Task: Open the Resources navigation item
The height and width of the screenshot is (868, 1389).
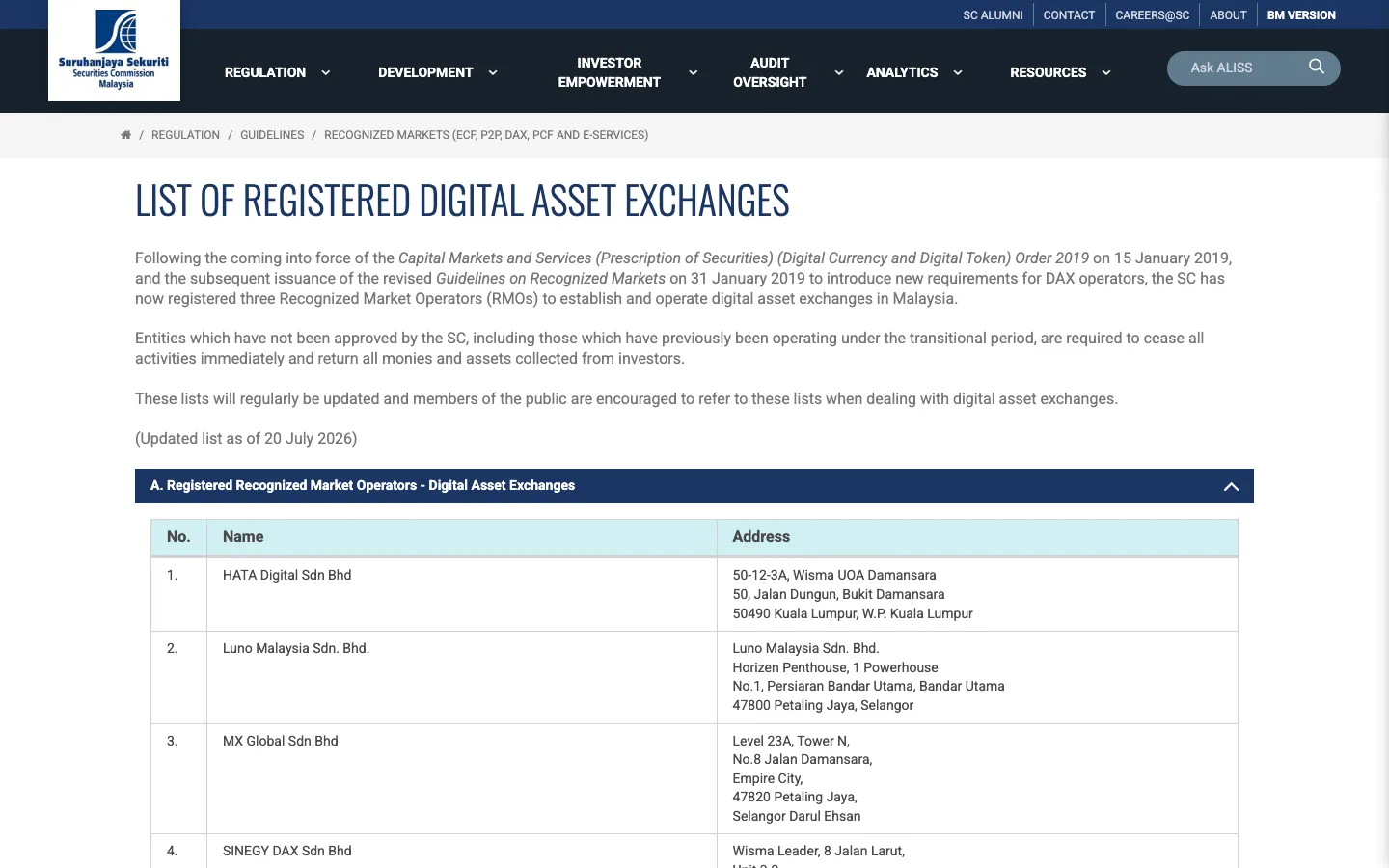Action: [1048, 72]
